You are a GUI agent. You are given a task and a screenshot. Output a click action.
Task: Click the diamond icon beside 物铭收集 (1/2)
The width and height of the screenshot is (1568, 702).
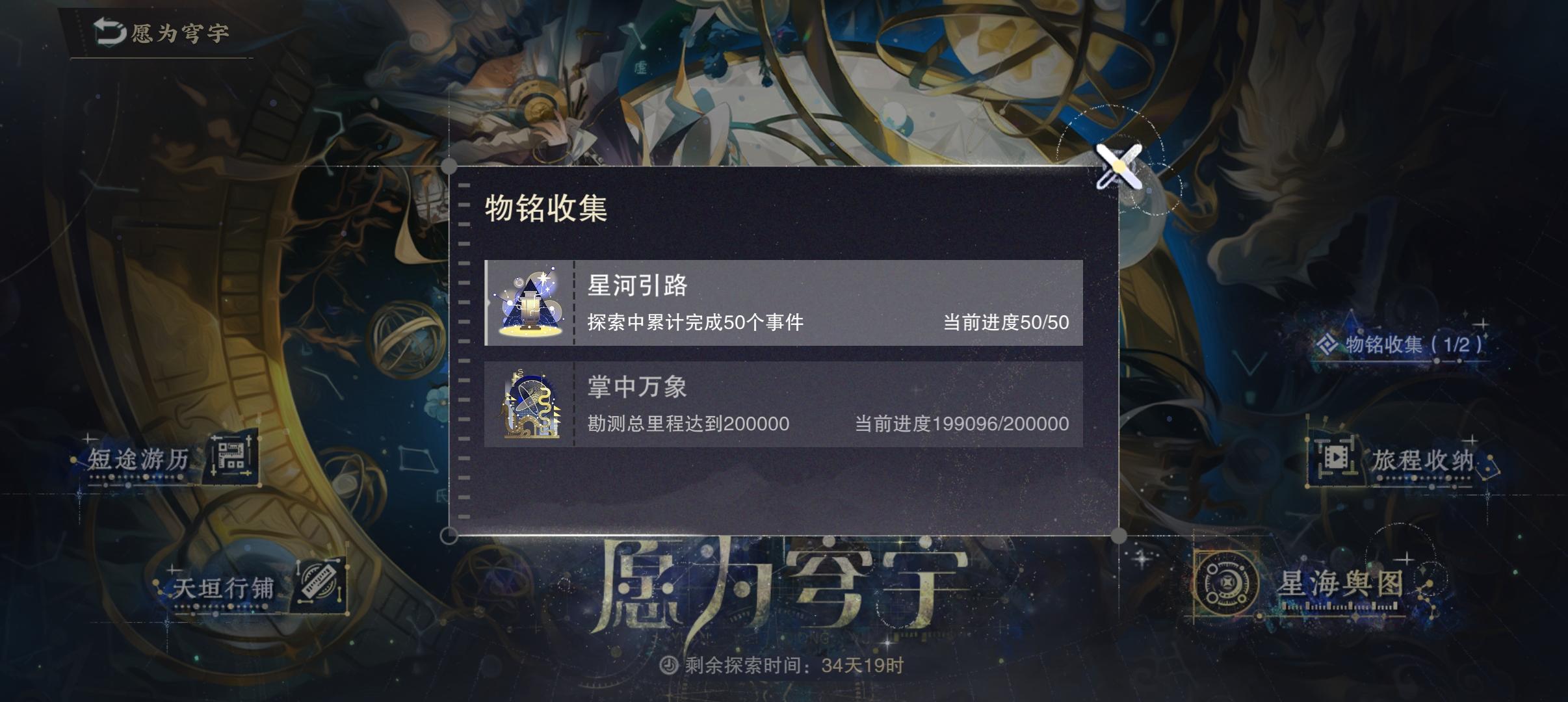(1326, 344)
